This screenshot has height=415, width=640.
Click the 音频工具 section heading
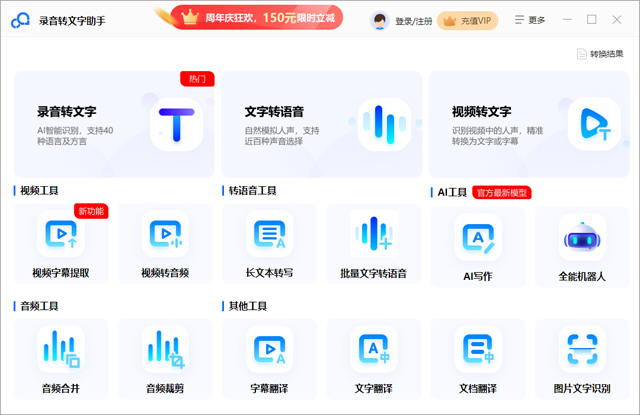pos(40,306)
